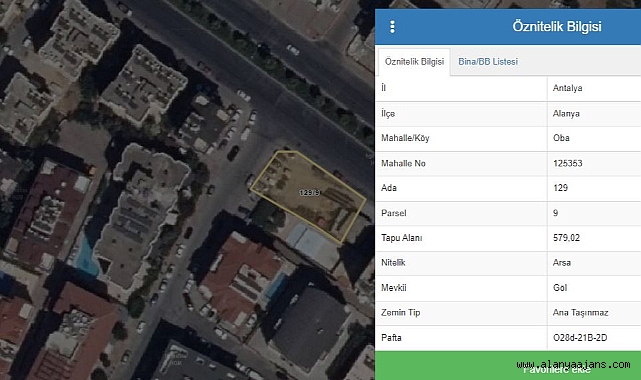
Task: Switch to the Bina/BB Listesi tab
Action: click(x=488, y=62)
